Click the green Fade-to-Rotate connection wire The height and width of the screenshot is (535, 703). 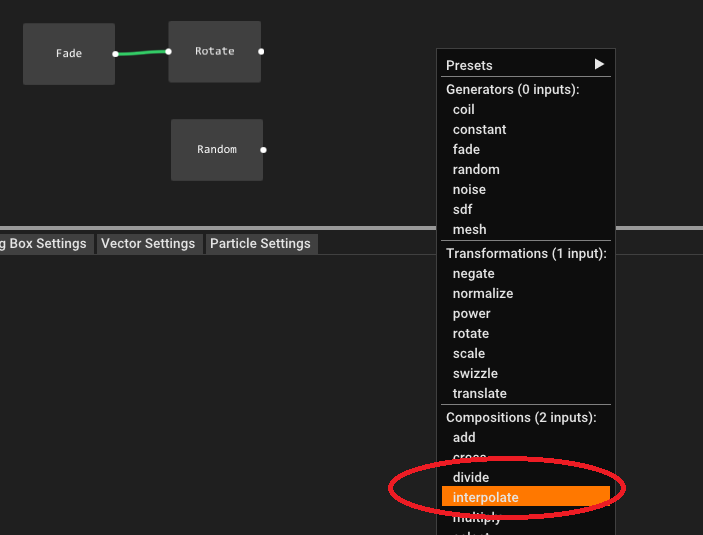click(x=142, y=53)
